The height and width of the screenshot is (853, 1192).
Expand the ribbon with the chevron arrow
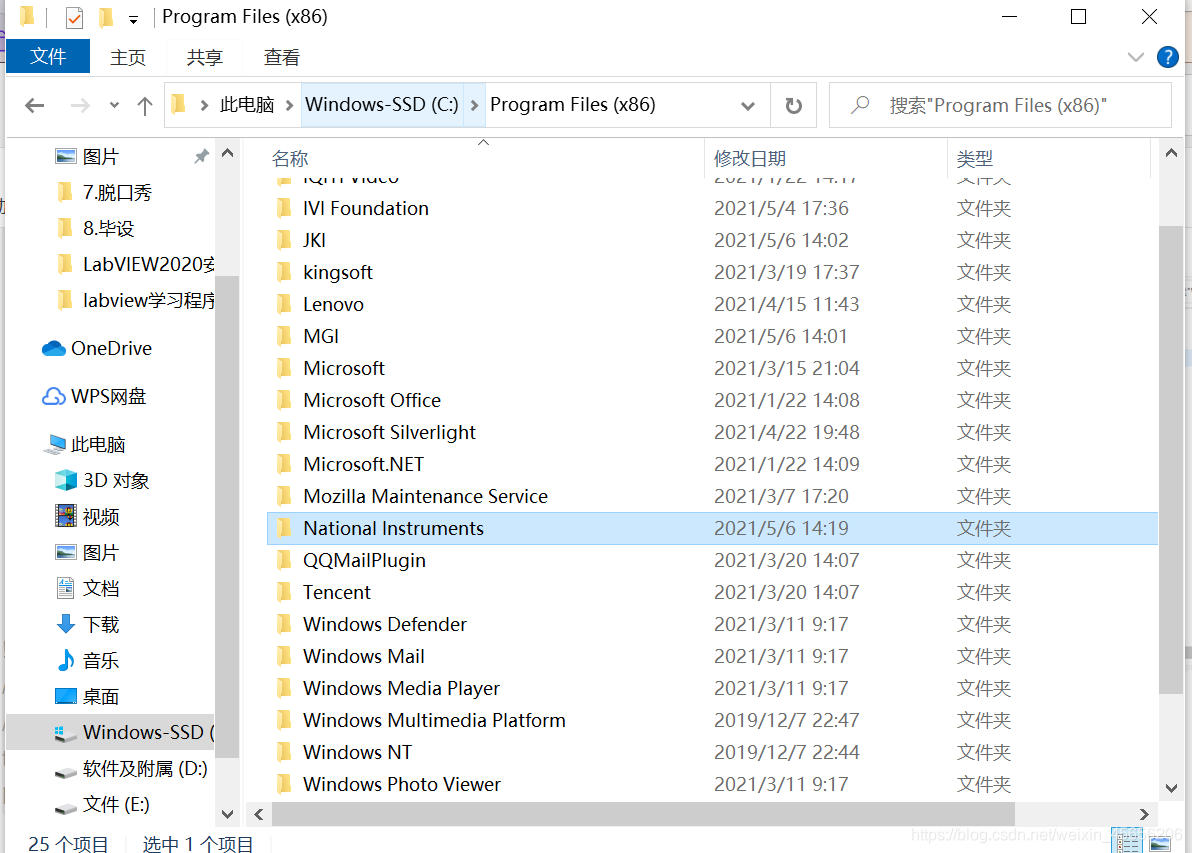point(1136,57)
